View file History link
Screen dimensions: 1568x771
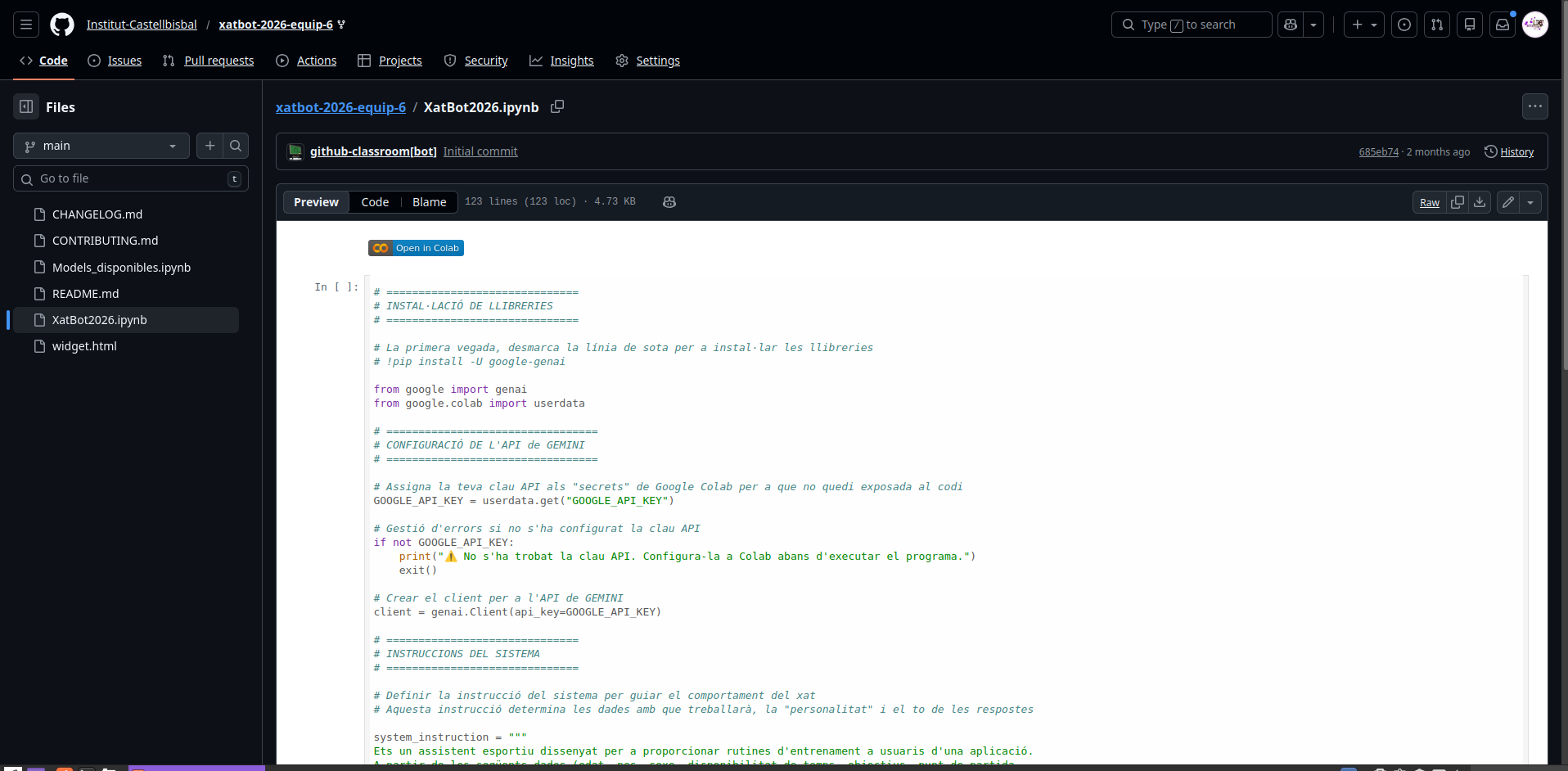tap(1509, 152)
